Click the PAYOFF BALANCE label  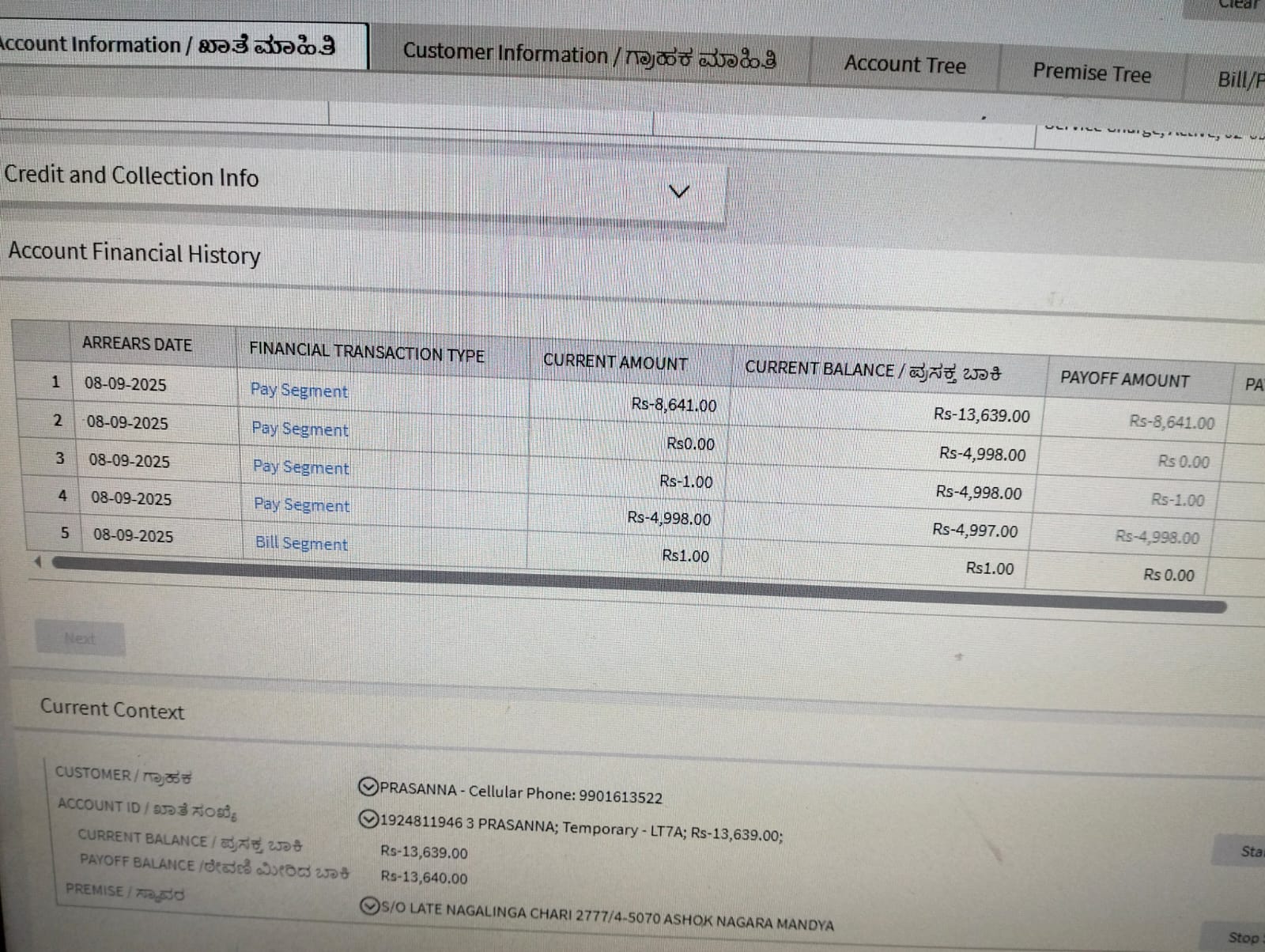click(214, 867)
